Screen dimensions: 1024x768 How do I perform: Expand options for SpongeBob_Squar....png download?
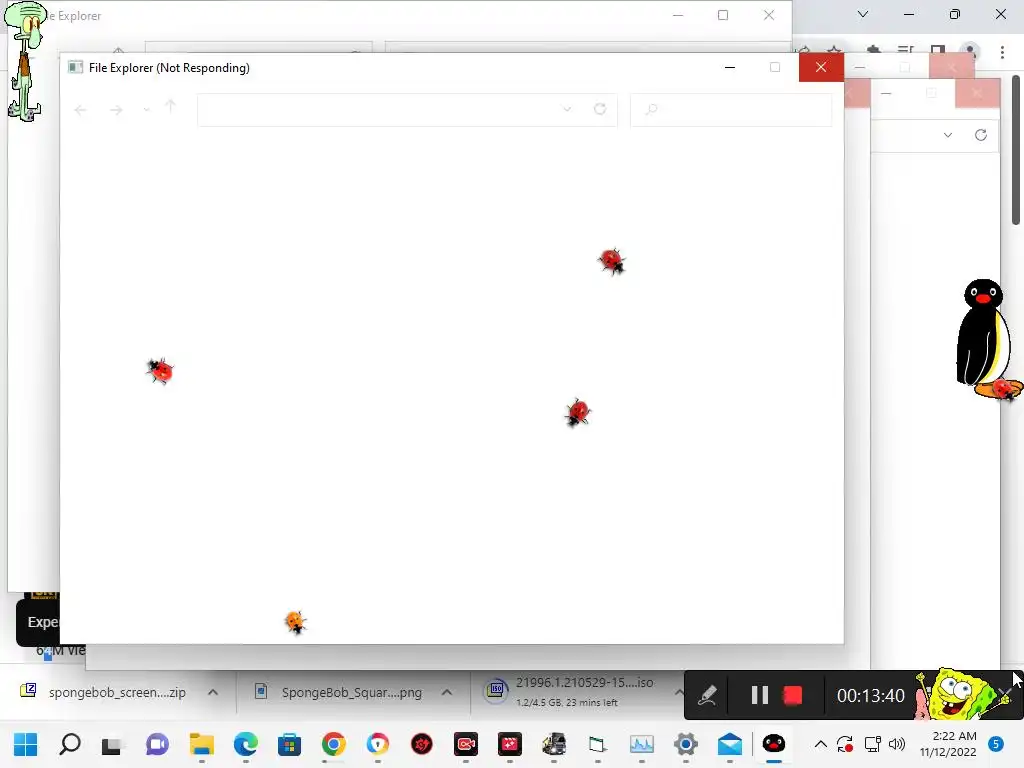pos(447,692)
